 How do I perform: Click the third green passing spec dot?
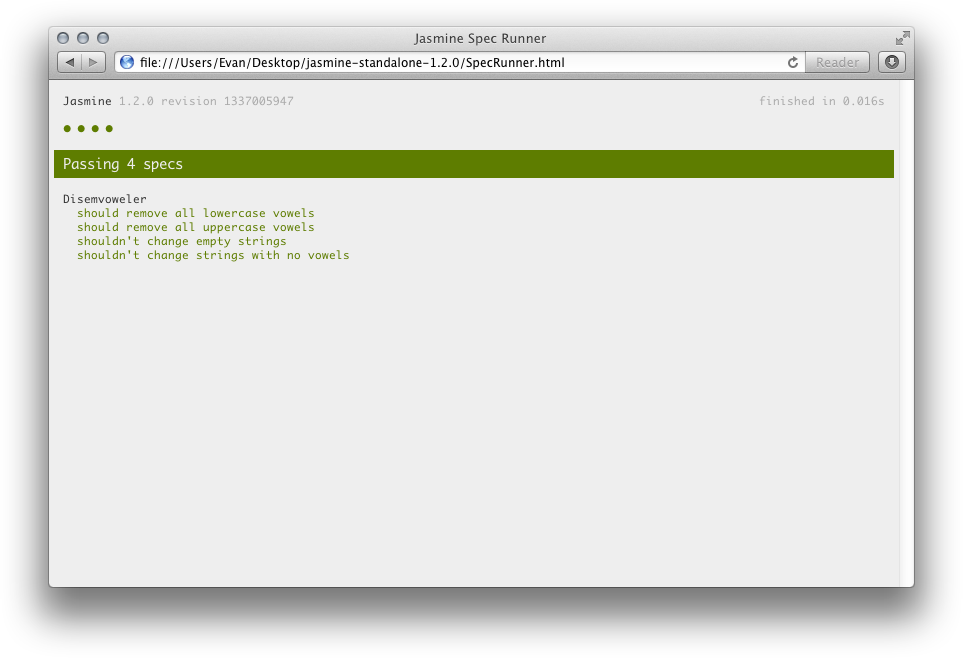95,128
